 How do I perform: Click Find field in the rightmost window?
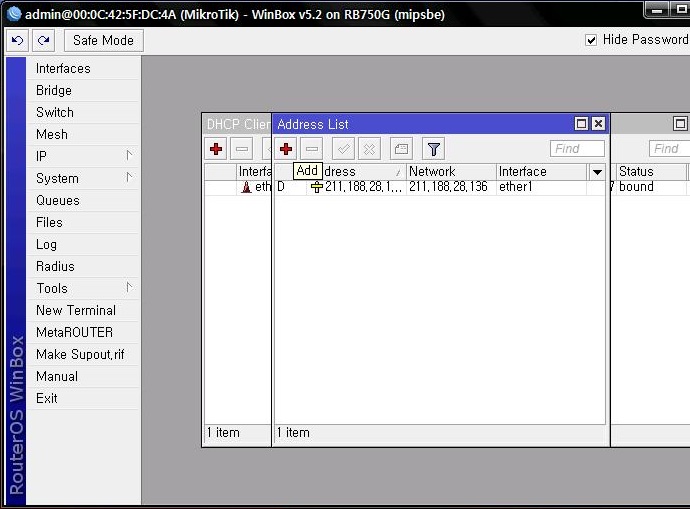coord(669,149)
